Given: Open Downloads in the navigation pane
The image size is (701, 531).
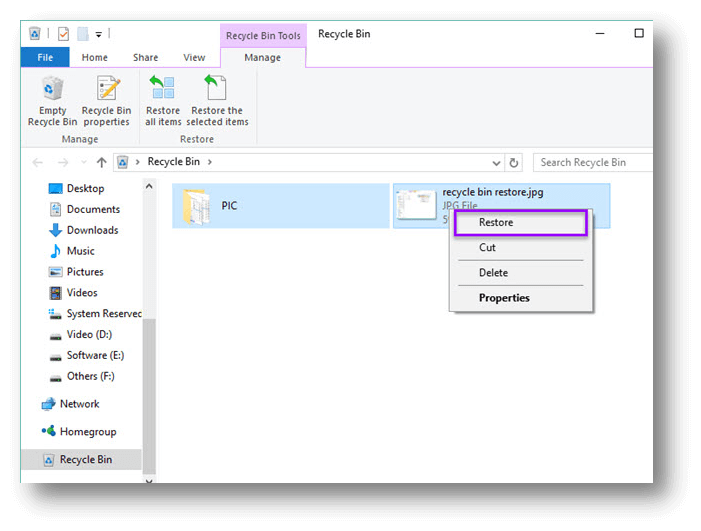Looking at the screenshot, I should coord(92,230).
